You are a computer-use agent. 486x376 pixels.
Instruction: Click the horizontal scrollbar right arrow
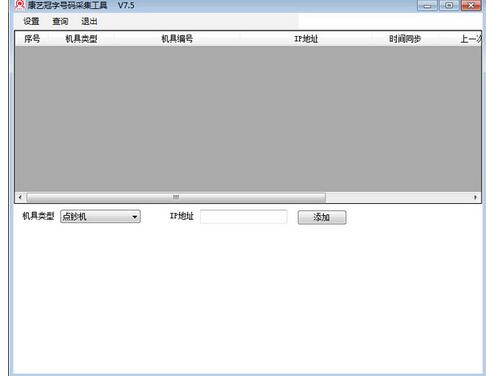pos(475,197)
